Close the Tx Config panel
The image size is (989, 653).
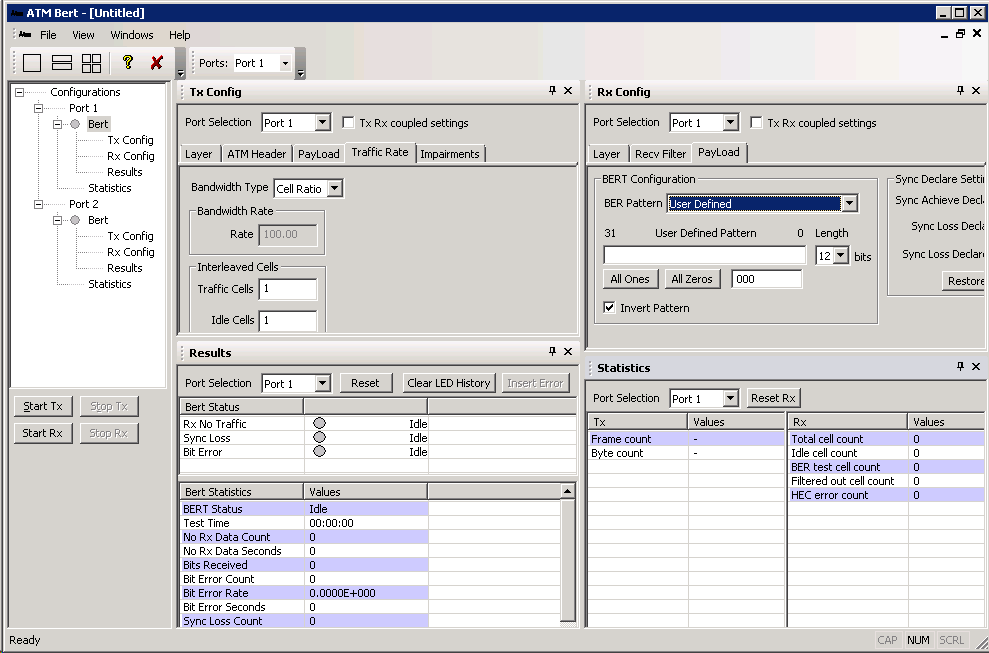(568, 91)
